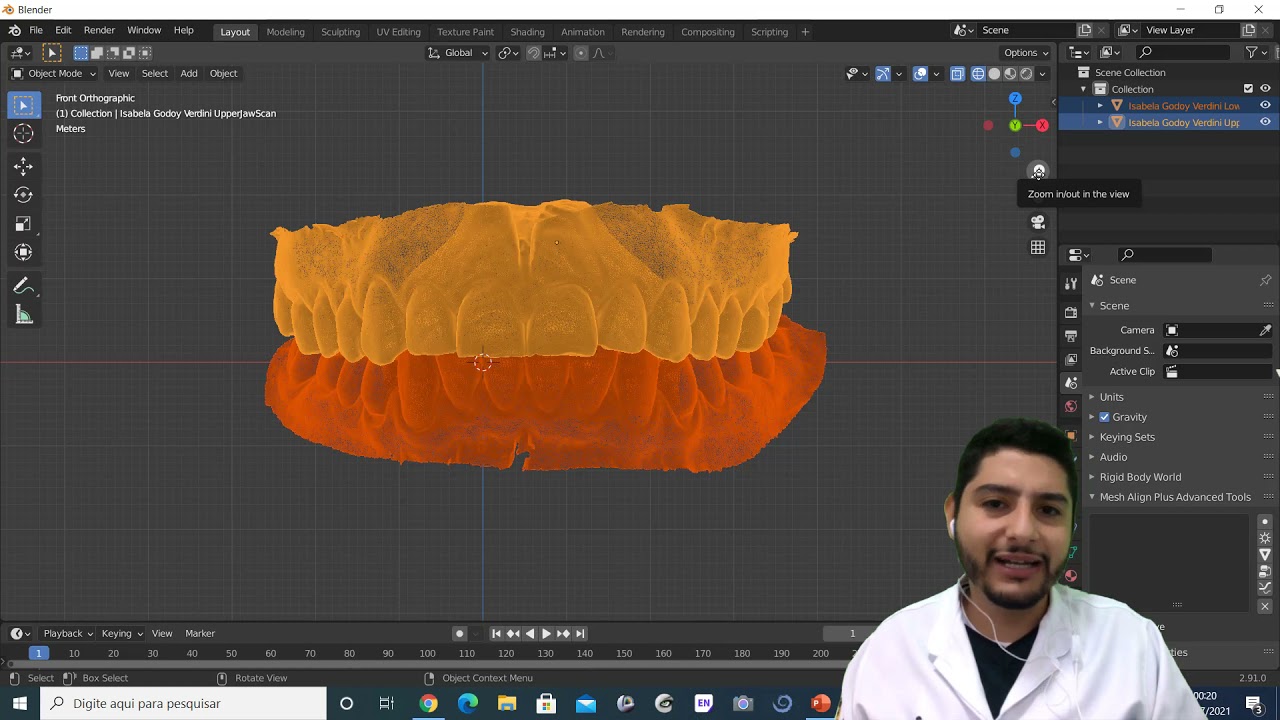
Task: Pick the Annotate pencil tool
Action: [23, 286]
